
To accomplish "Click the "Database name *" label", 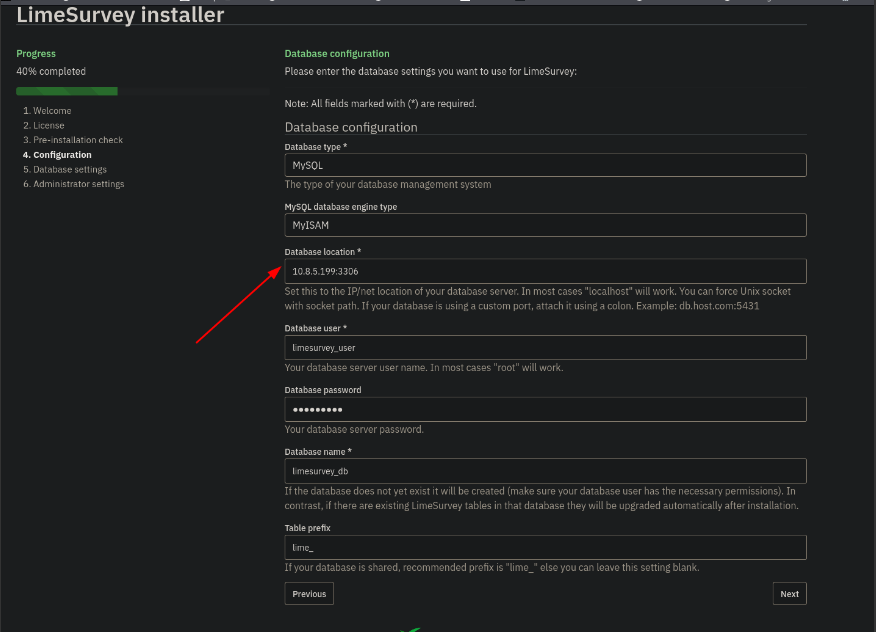I will tap(318, 452).
